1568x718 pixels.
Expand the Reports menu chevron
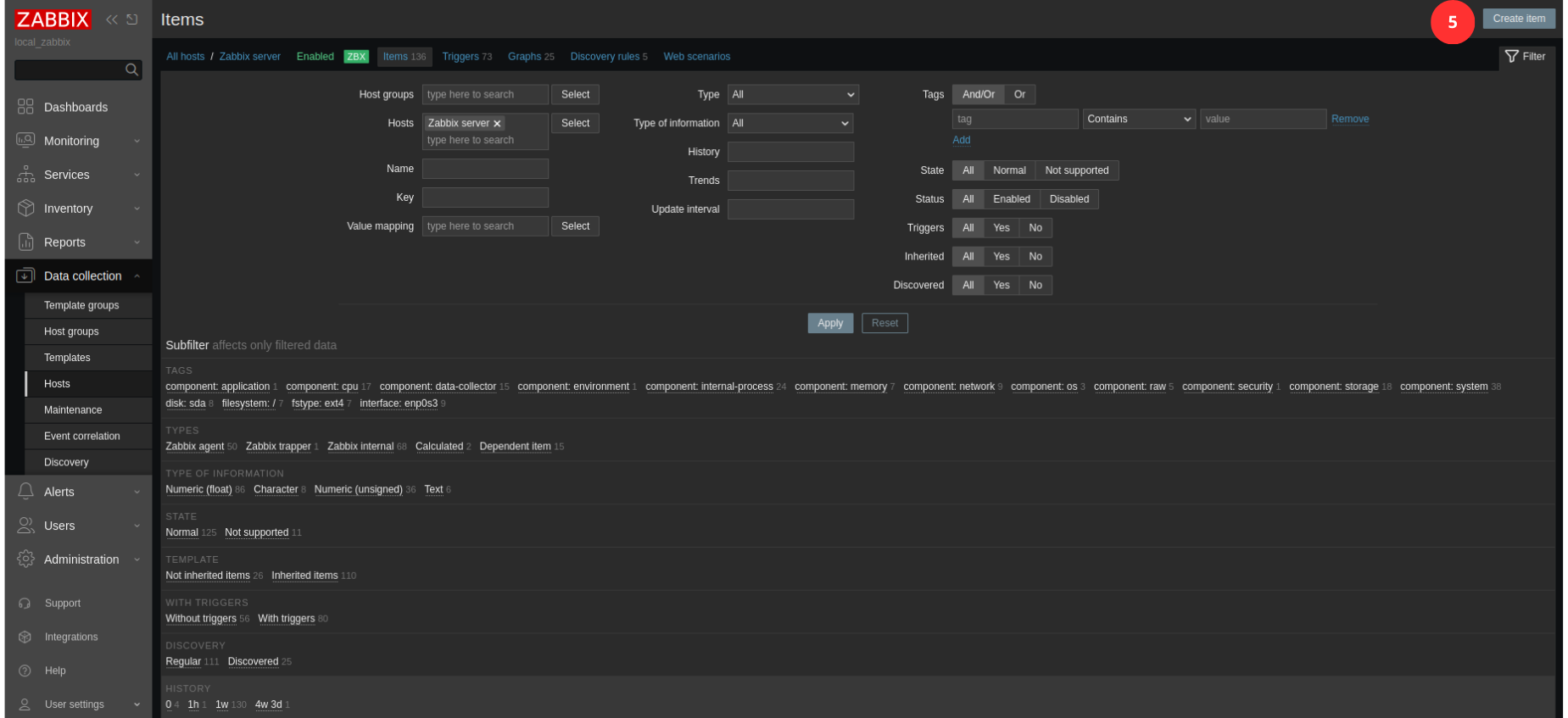pyautogui.click(x=137, y=243)
